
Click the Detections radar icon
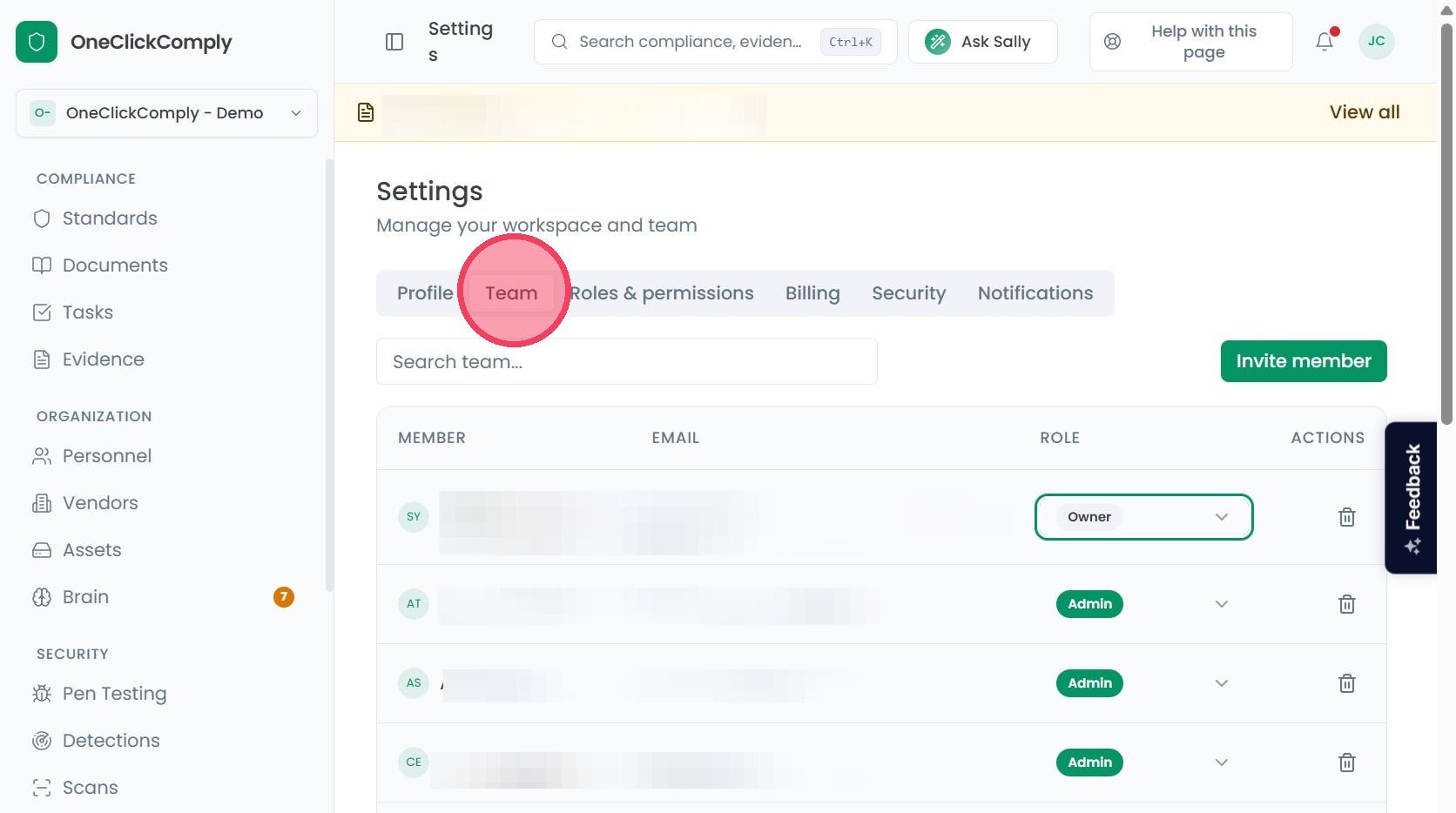click(42, 741)
